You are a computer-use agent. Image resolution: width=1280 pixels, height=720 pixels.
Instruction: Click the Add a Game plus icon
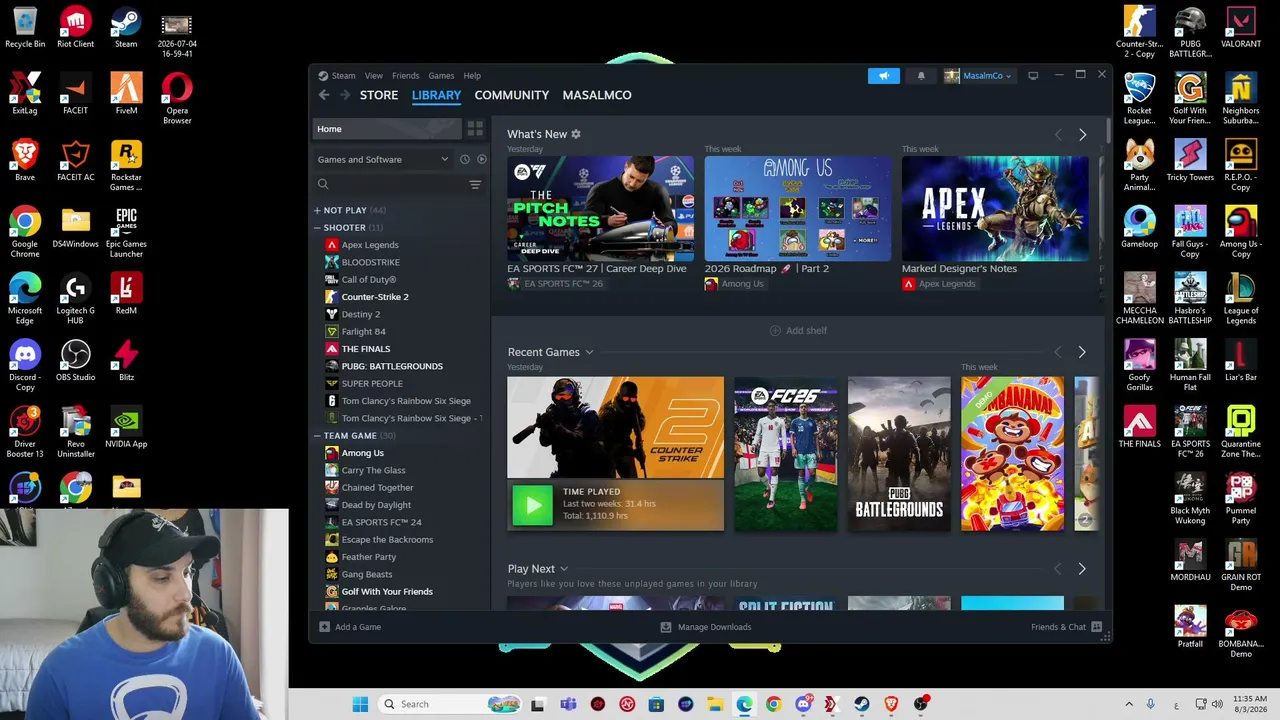[324, 627]
